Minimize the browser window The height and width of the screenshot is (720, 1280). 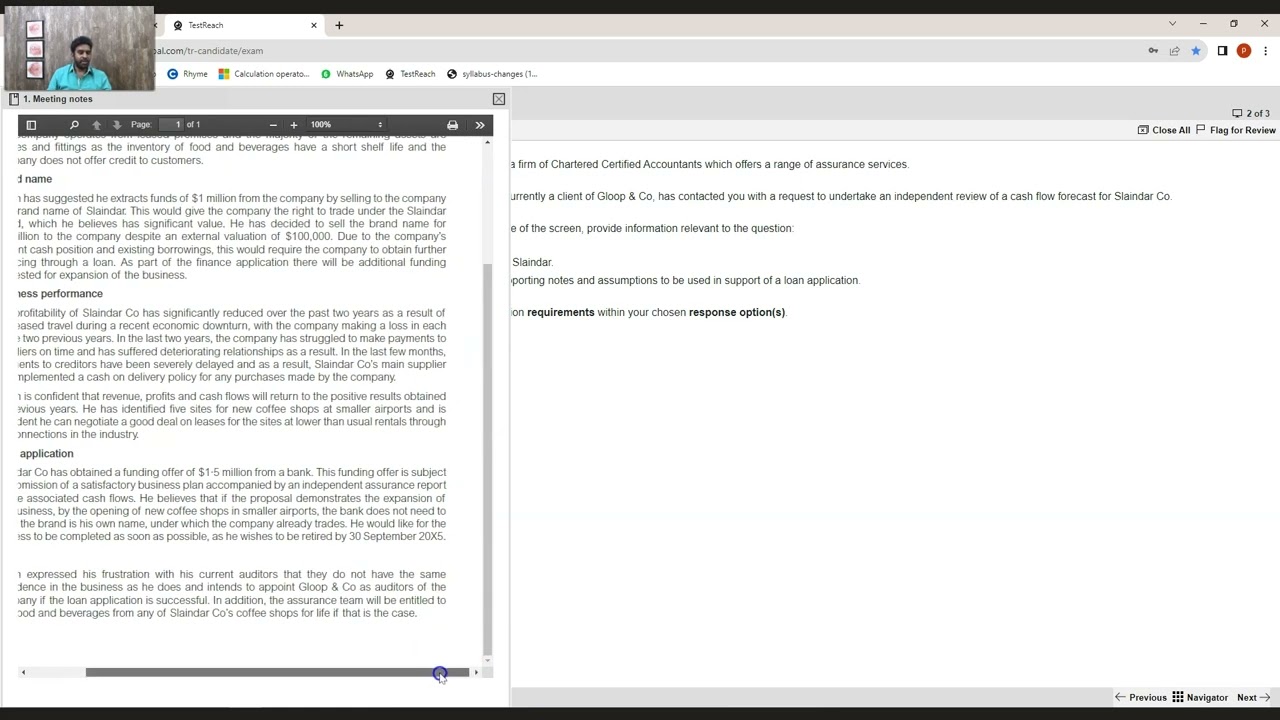pyautogui.click(x=1203, y=24)
